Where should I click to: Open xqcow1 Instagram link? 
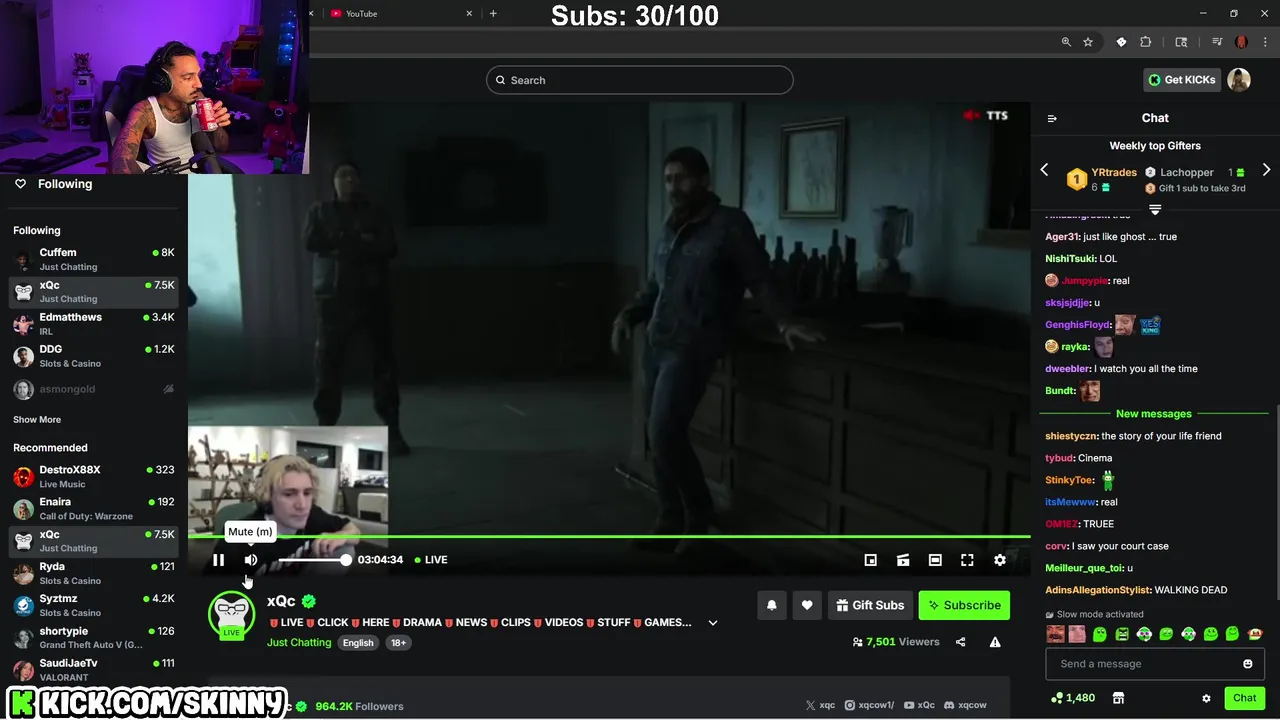pos(870,706)
